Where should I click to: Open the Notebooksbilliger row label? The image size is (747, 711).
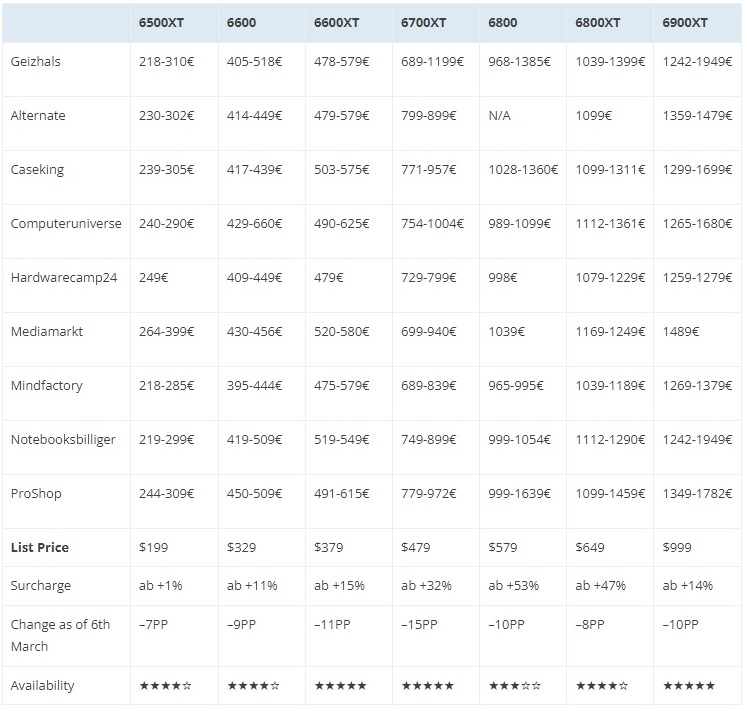click(x=59, y=439)
